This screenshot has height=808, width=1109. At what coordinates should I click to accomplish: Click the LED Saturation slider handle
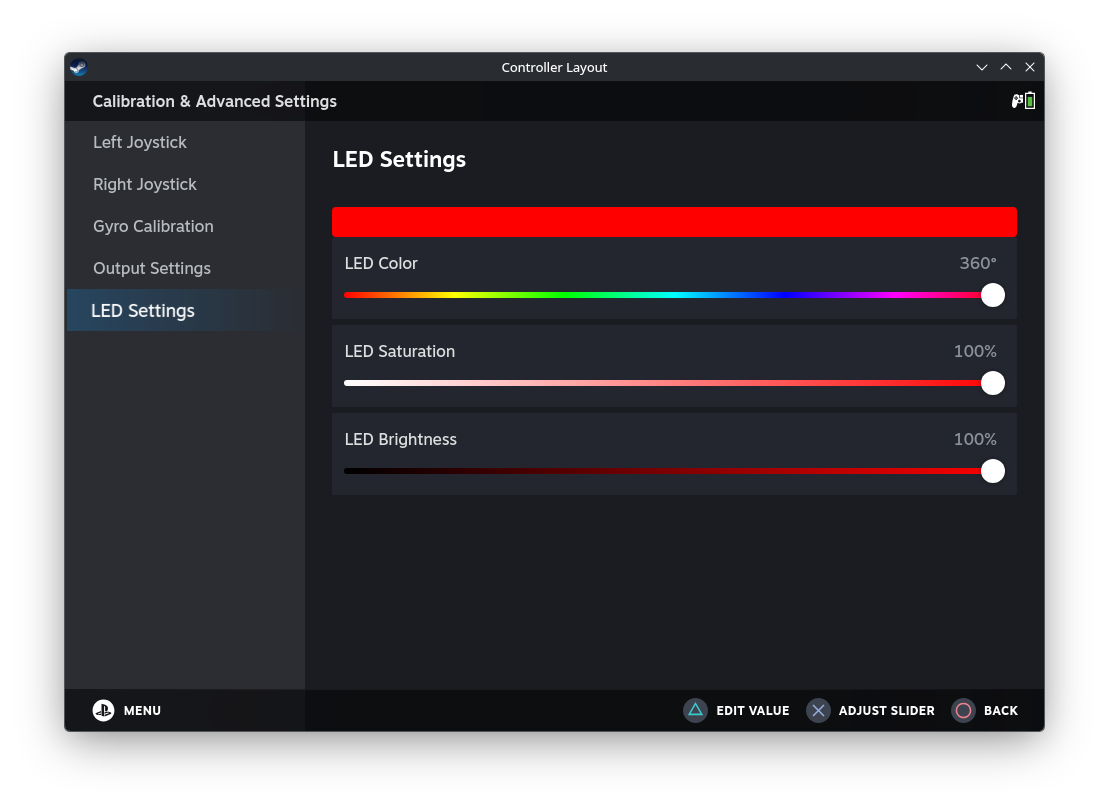[x=993, y=383]
